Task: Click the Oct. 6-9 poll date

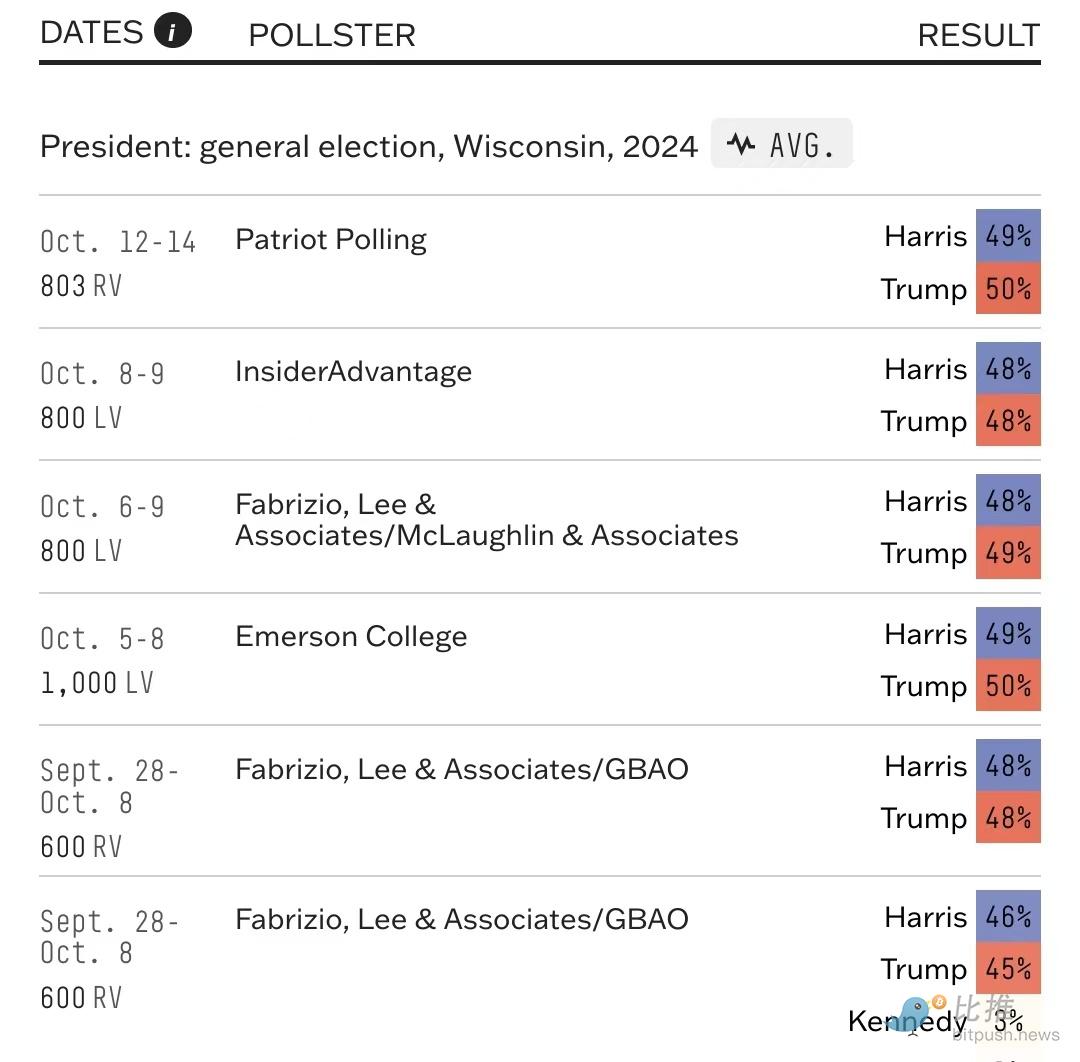Action: (x=102, y=507)
